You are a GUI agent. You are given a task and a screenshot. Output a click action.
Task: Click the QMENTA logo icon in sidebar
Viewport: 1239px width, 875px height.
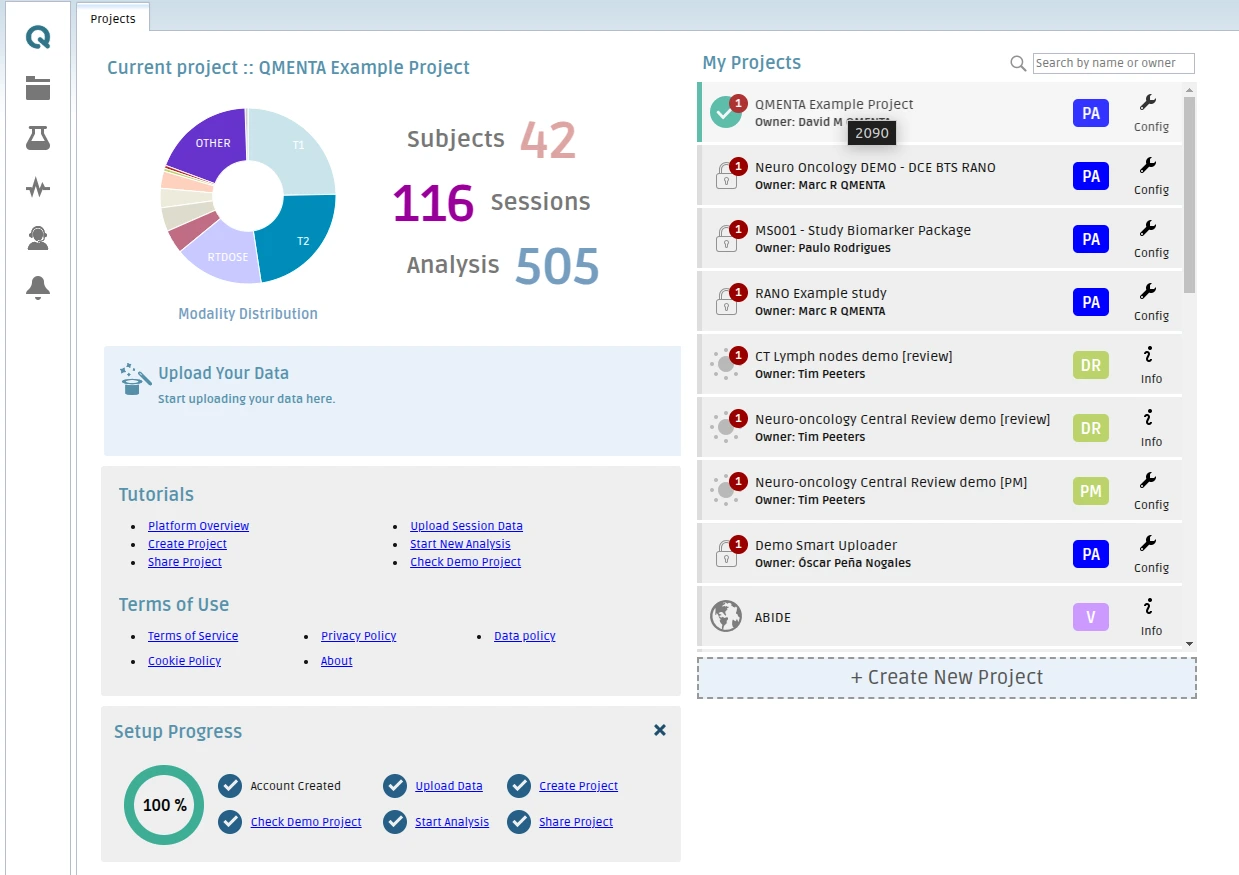[38, 38]
